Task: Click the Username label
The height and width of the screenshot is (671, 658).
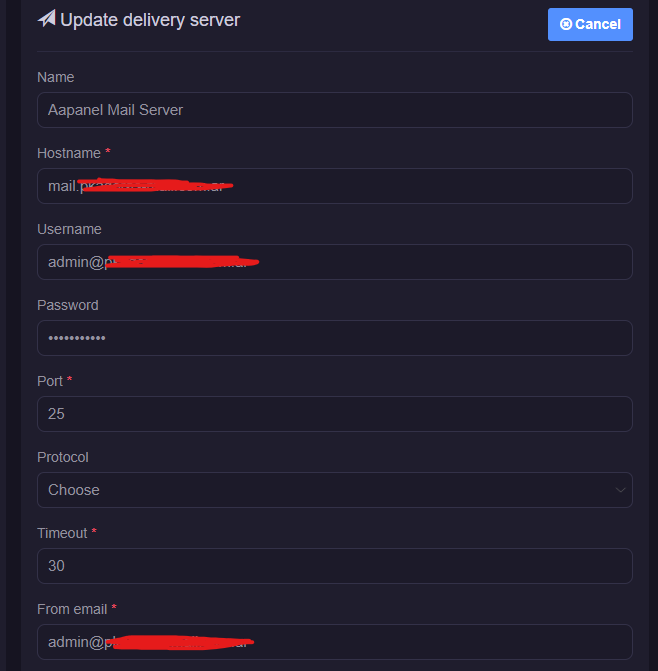Action: click(x=69, y=229)
